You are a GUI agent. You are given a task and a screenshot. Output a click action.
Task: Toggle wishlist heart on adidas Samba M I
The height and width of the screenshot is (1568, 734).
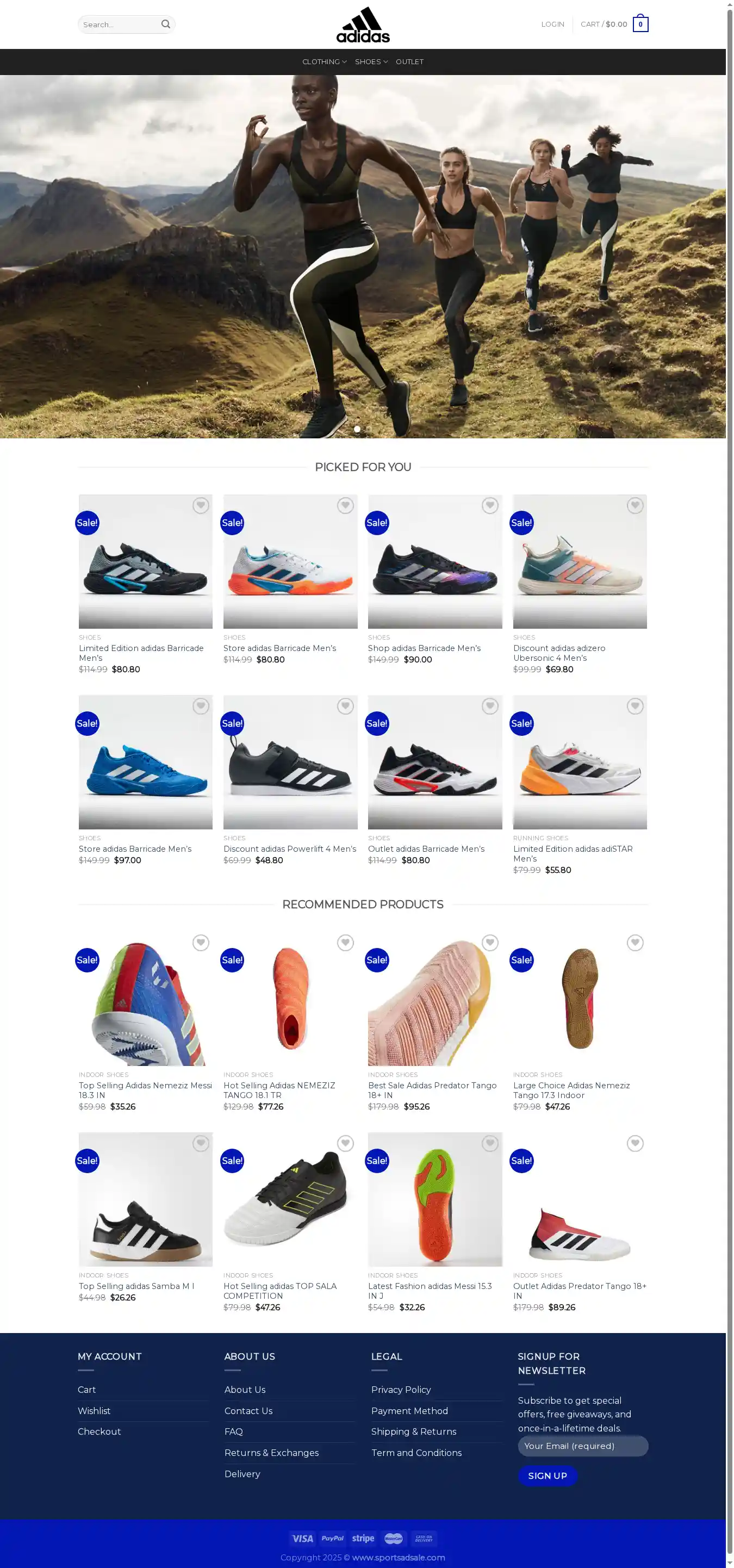pyautogui.click(x=201, y=1143)
